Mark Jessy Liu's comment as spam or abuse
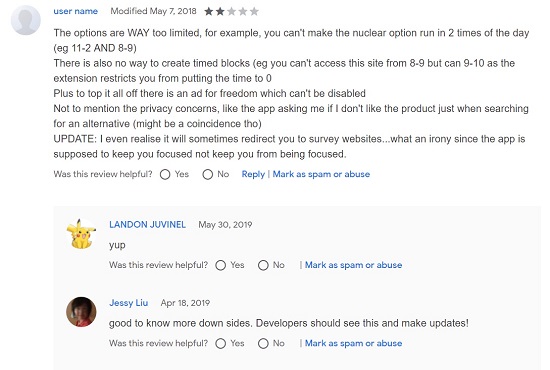 pos(354,343)
